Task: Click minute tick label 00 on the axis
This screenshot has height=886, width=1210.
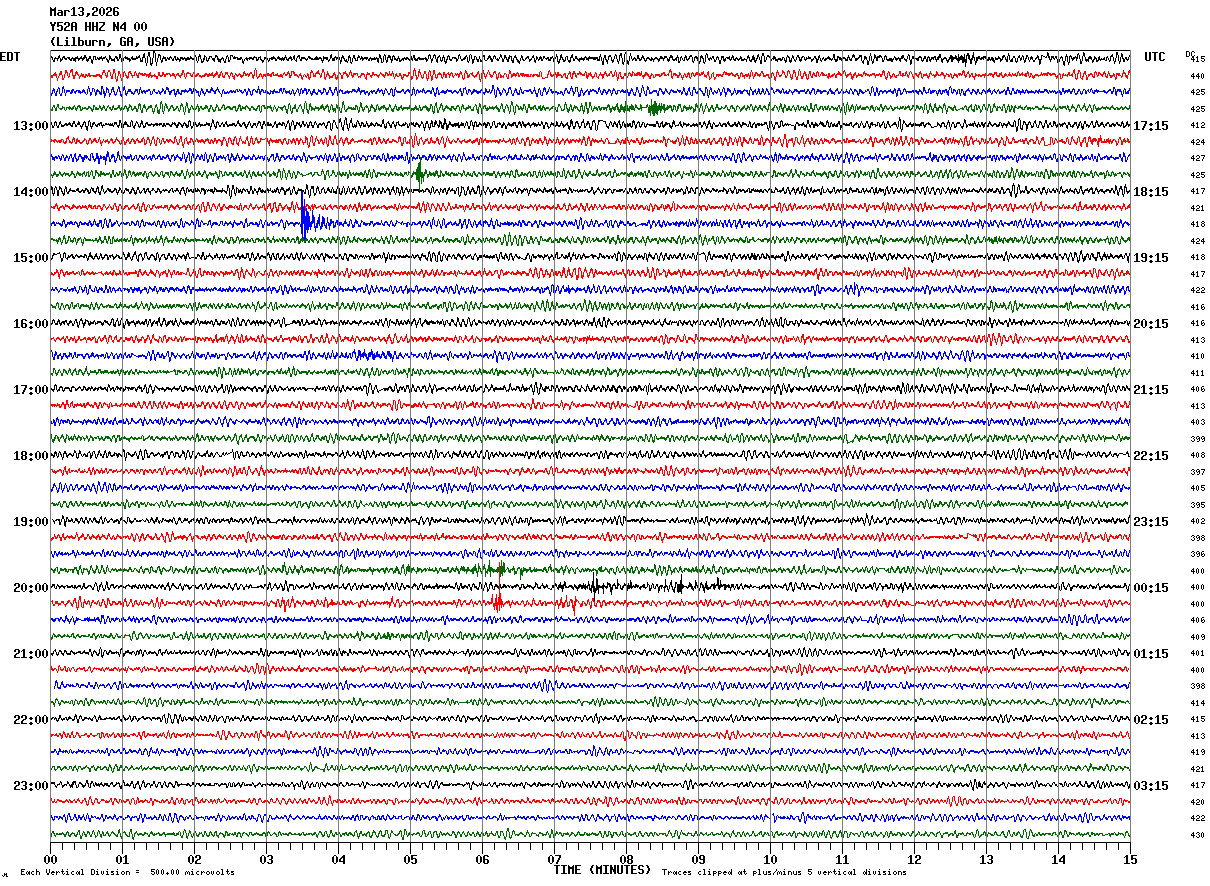Action: [50, 859]
